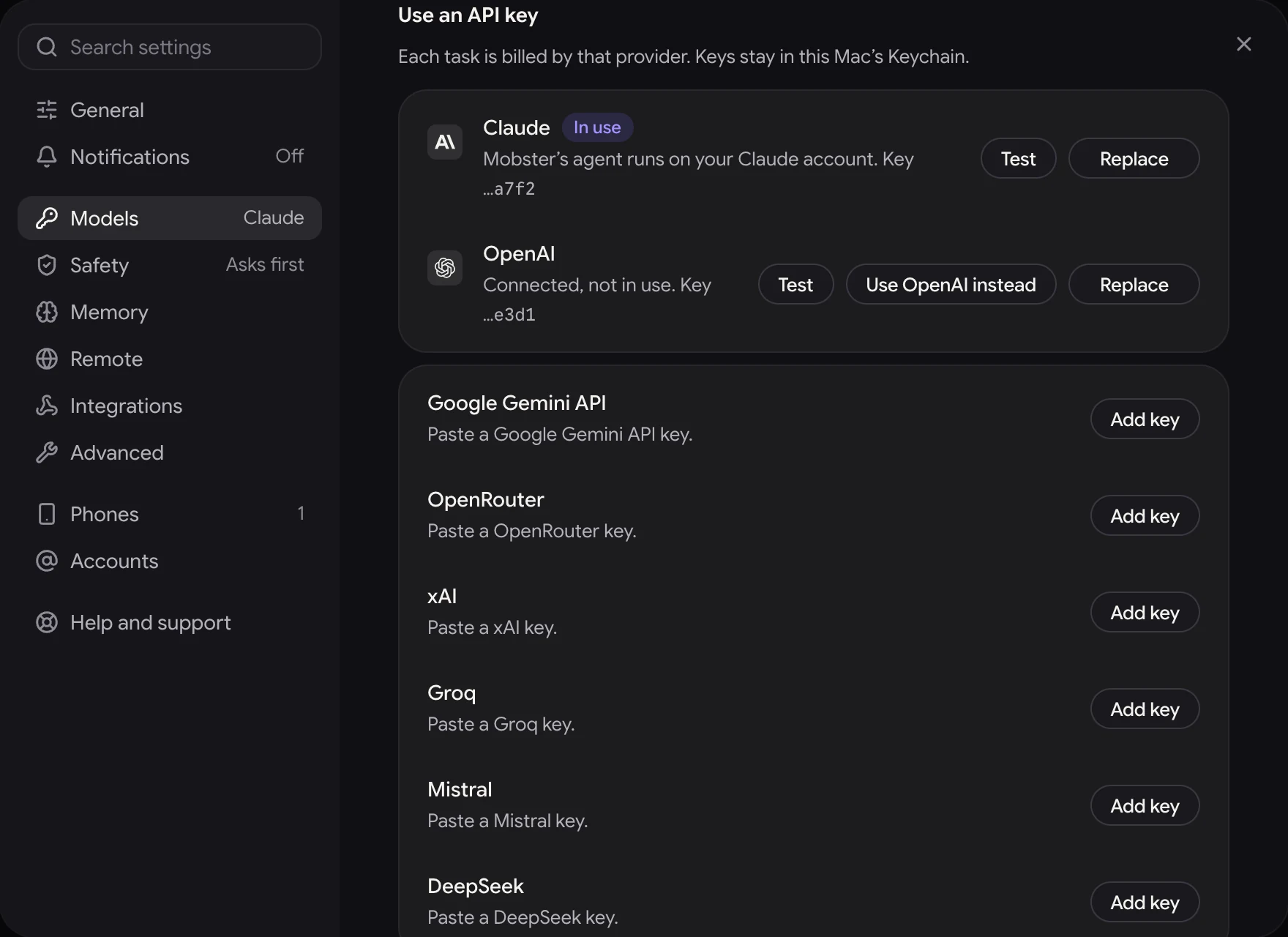Screen dimensions: 1288x937
Task: Test the OpenAI key
Action: [796, 284]
